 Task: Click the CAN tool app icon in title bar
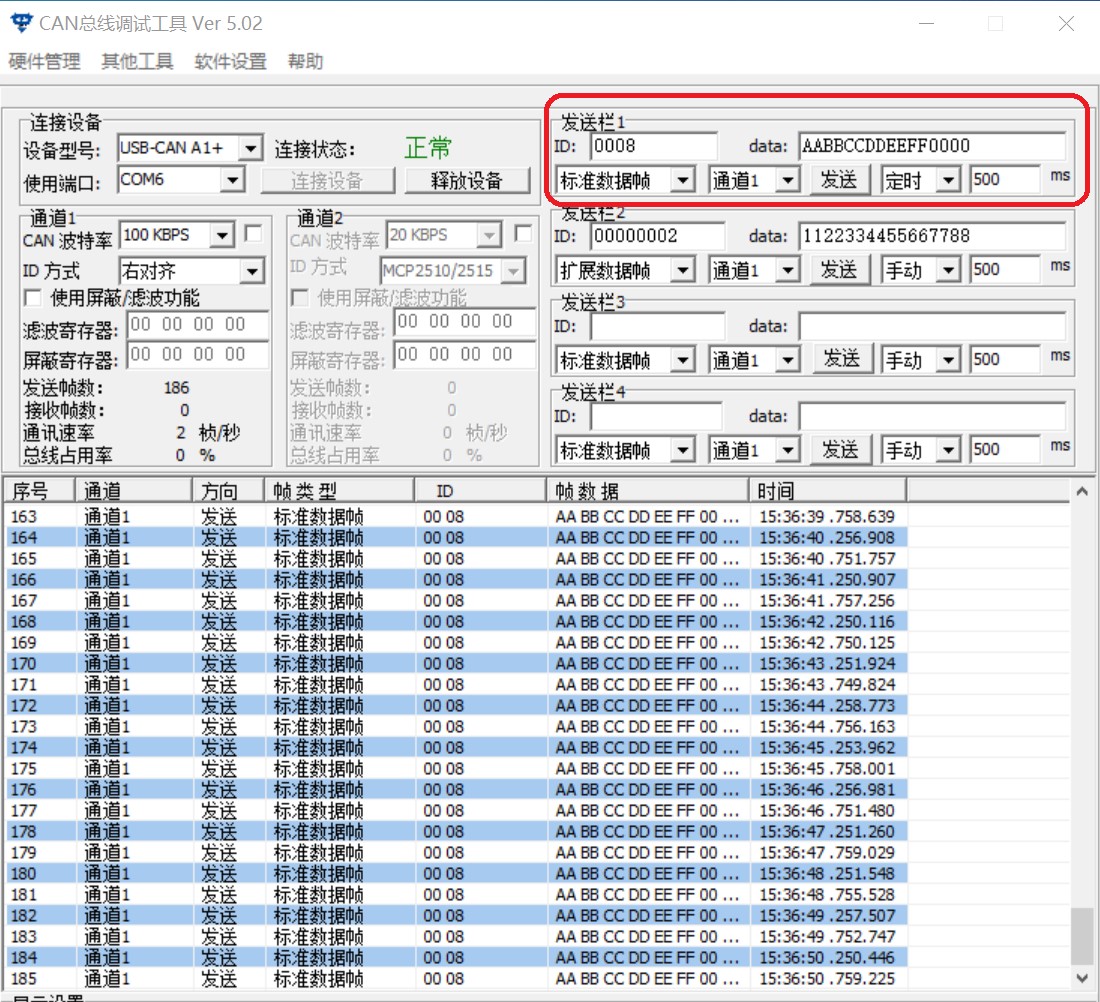22,23
